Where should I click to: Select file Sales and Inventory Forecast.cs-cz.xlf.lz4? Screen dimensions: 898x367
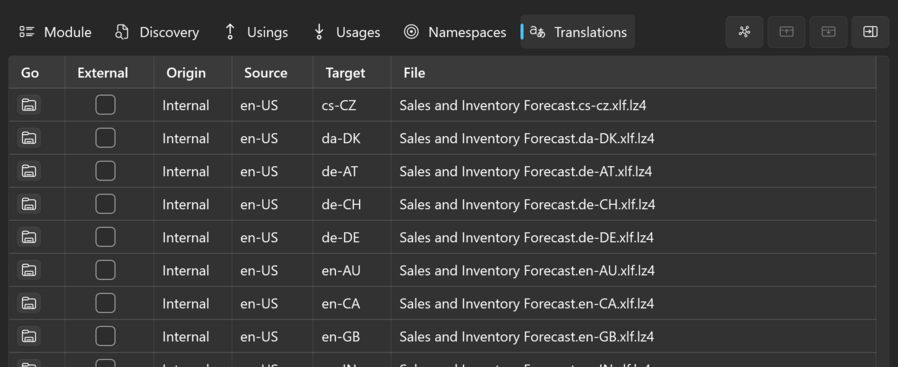523,105
